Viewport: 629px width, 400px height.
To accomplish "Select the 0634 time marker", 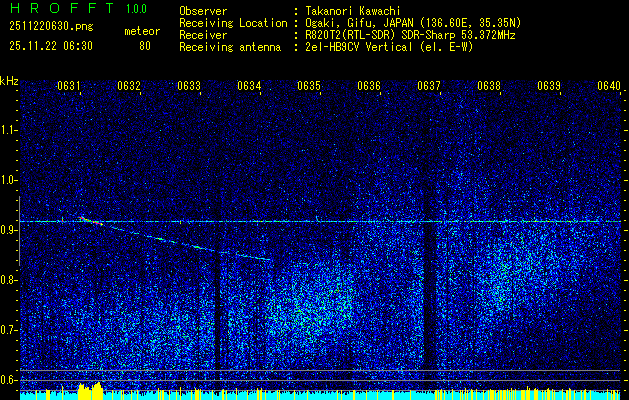I will point(250,86).
